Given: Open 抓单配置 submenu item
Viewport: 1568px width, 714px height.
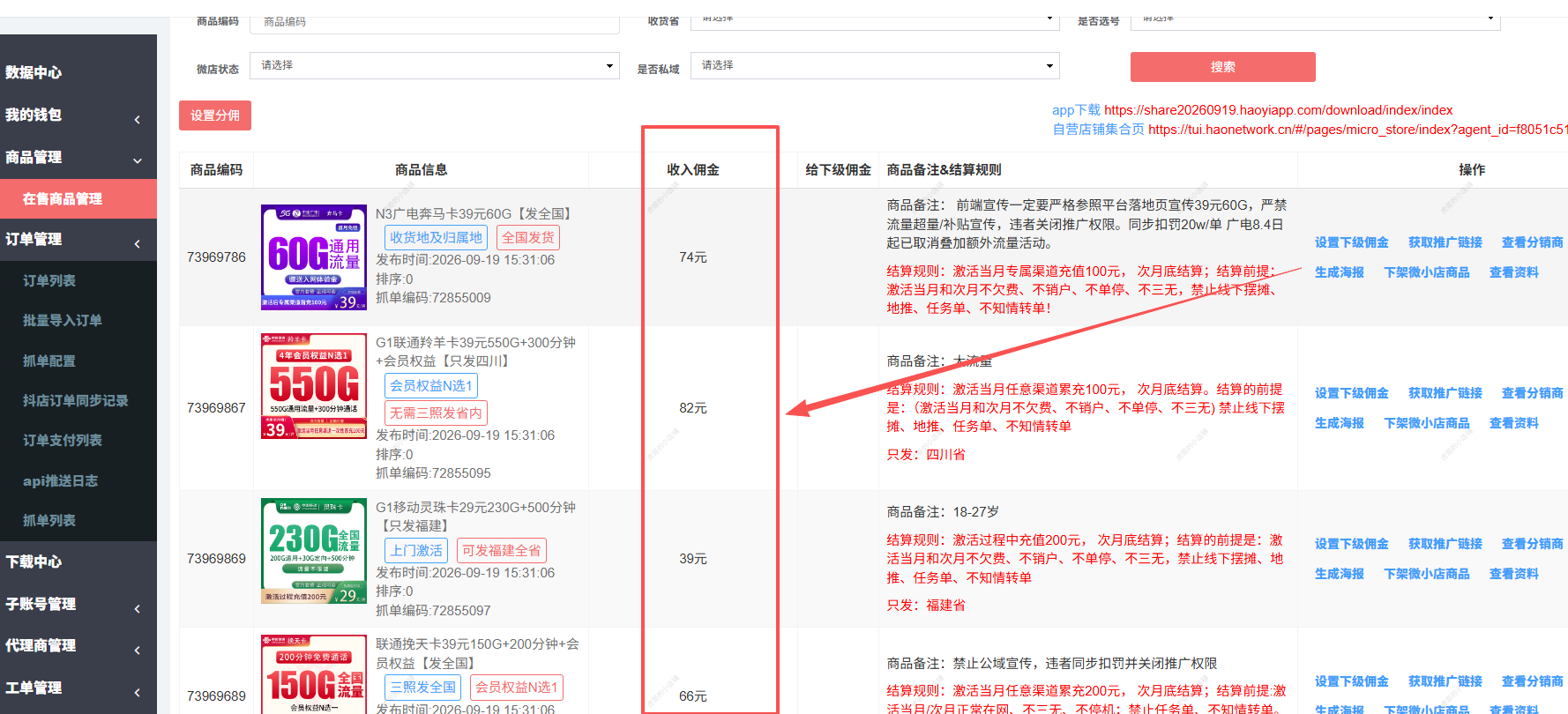Looking at the screenshot, I should coord(49,361).
